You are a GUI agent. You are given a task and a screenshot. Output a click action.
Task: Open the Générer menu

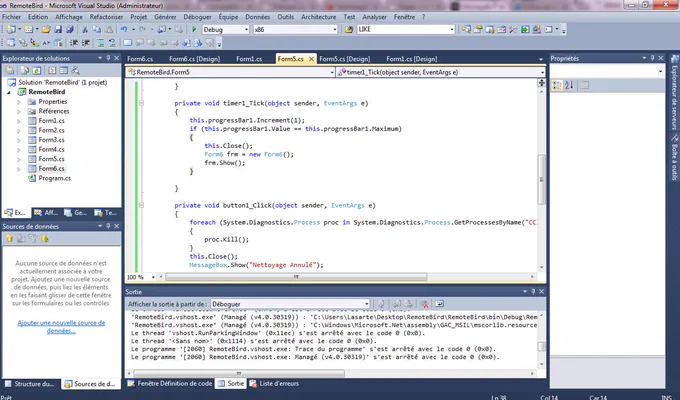pyautogui.click(x=165, y=17)
